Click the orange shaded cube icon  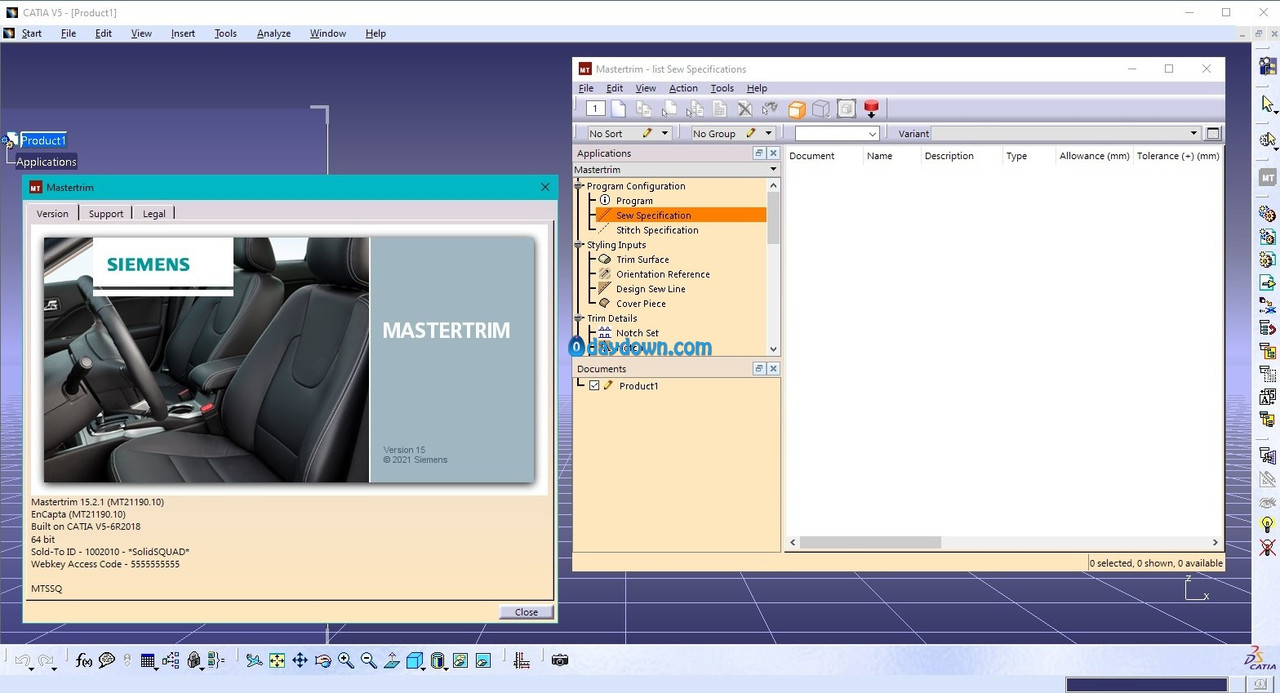click(x=797, y=109)
